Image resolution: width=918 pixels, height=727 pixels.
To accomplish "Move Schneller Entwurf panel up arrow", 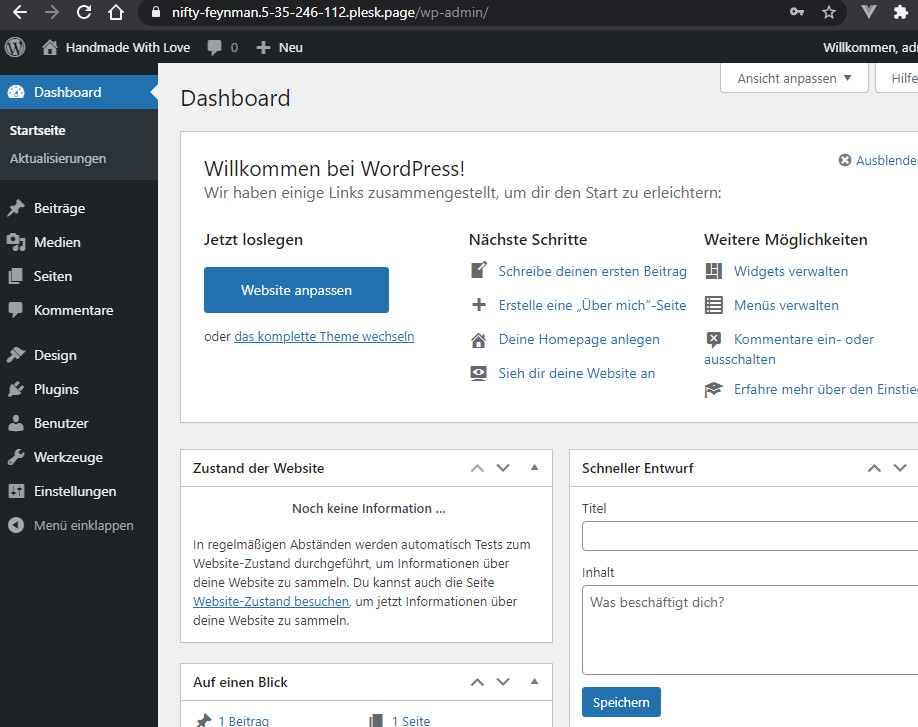I will coord(874,468).
